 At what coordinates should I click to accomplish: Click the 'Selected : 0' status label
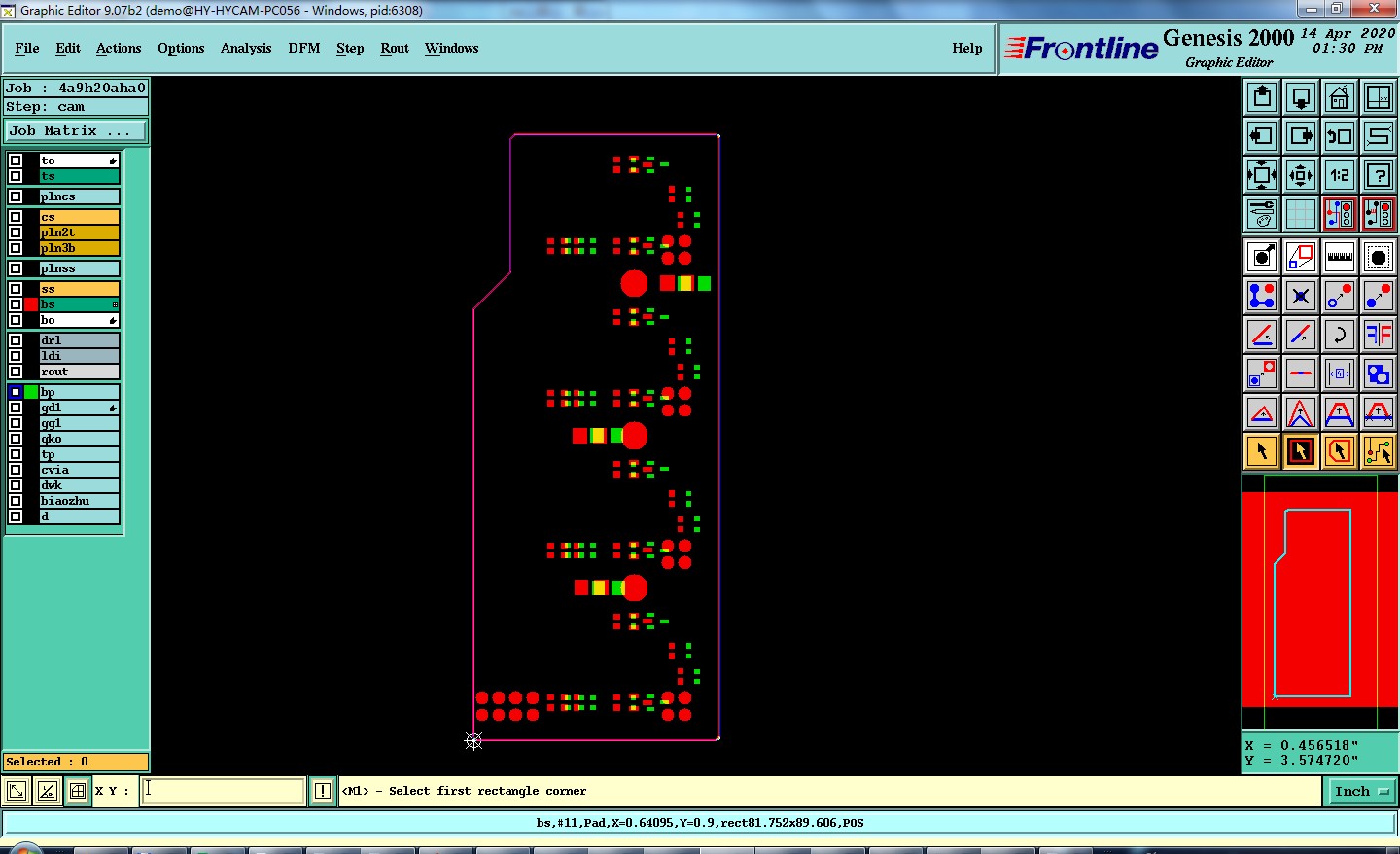[x=76, y=762]
